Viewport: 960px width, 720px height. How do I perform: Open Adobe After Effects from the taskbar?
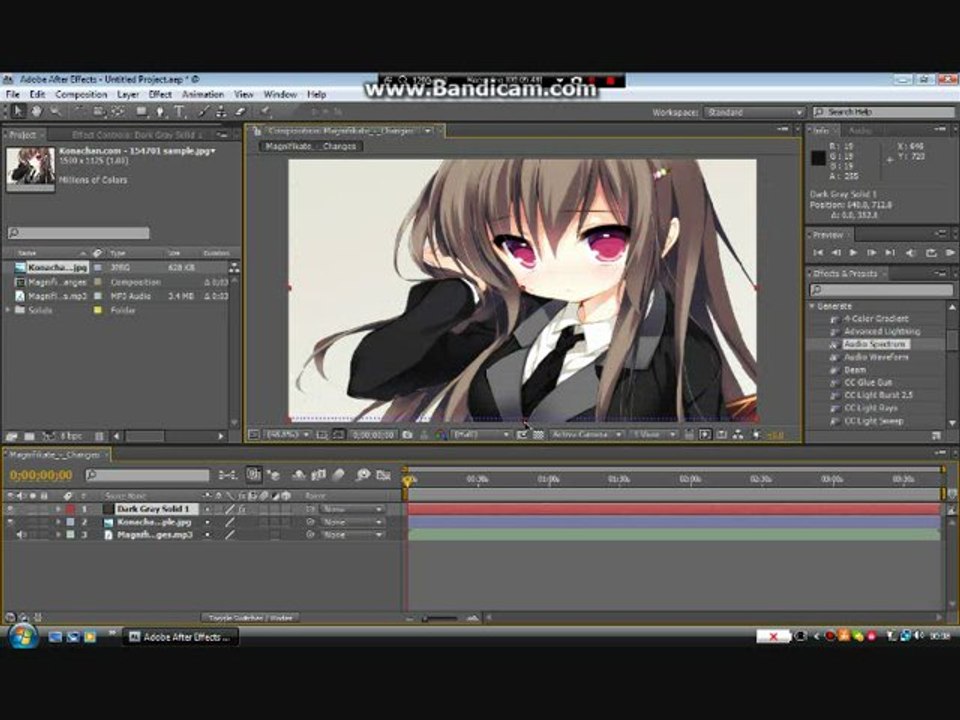point(181,637)
